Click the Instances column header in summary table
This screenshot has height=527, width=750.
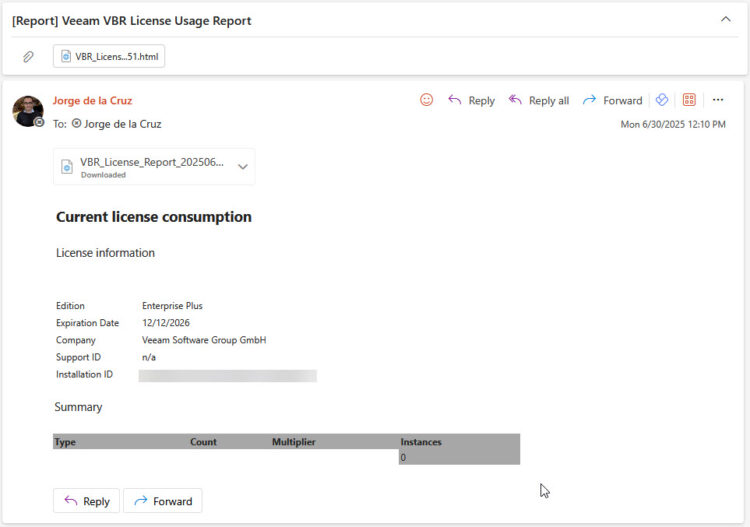[x=421, y=441]
